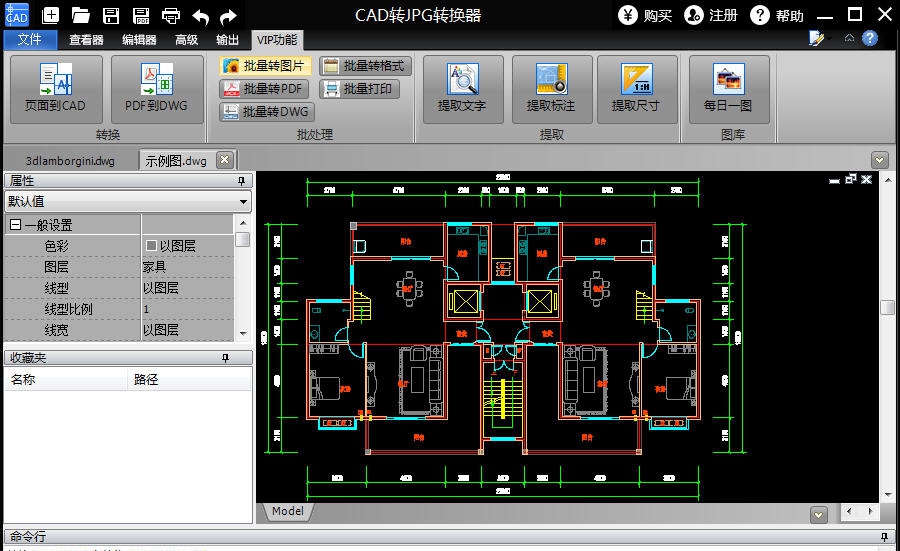Click the 页面到CAD conversion icon

56,87
